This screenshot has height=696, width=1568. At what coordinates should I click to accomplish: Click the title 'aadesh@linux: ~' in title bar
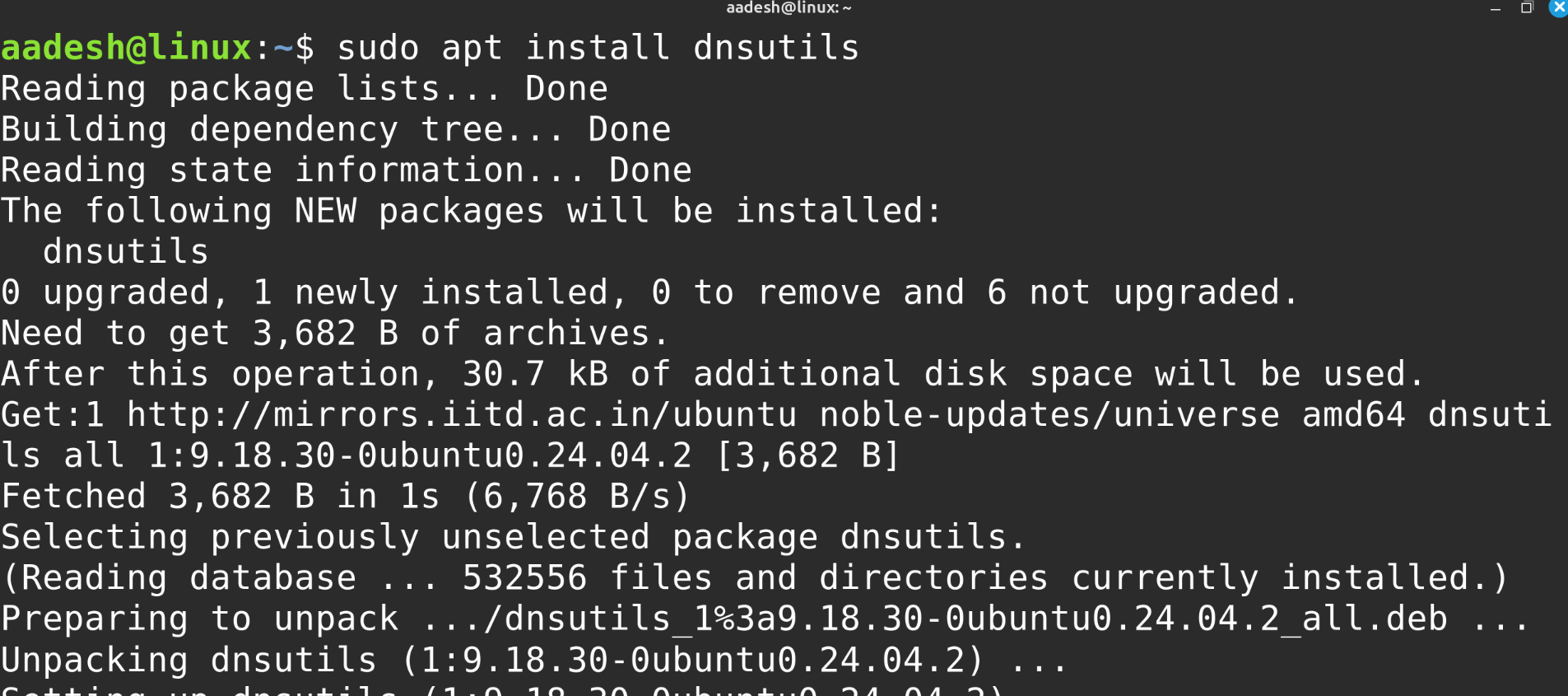[786, 7]
